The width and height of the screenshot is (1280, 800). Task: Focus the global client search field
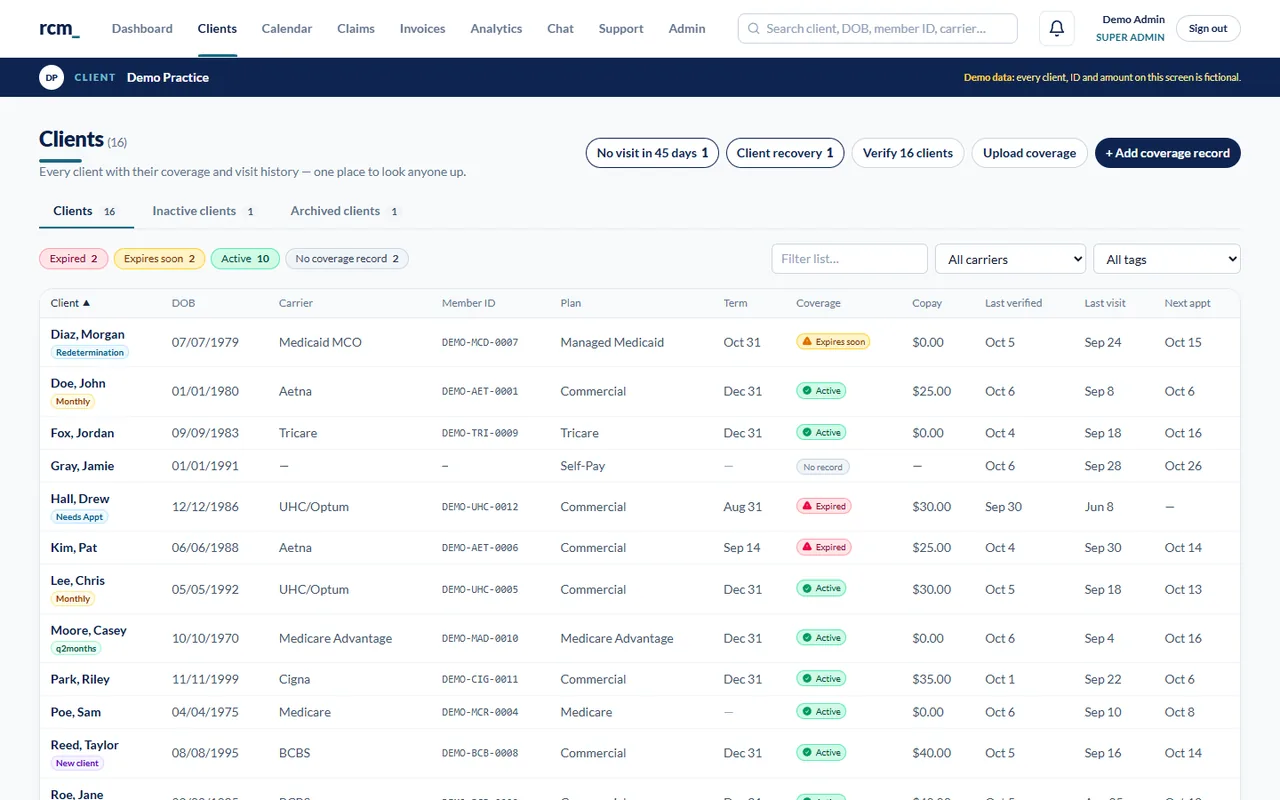click(877, 29)
